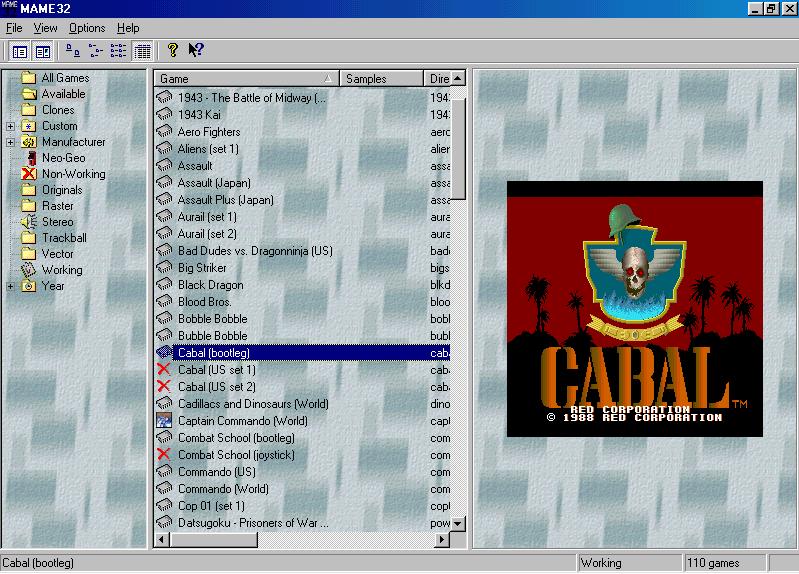Click the Manufacturer folder icon
799x574 pixels.
tap(29, 142)
